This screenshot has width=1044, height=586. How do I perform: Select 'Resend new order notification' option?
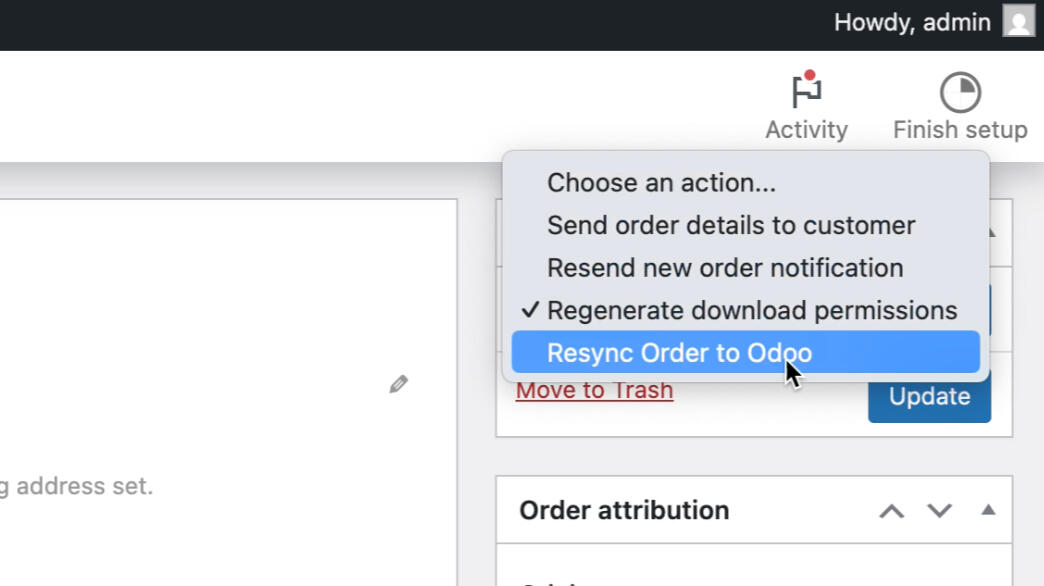click(725, 268)
